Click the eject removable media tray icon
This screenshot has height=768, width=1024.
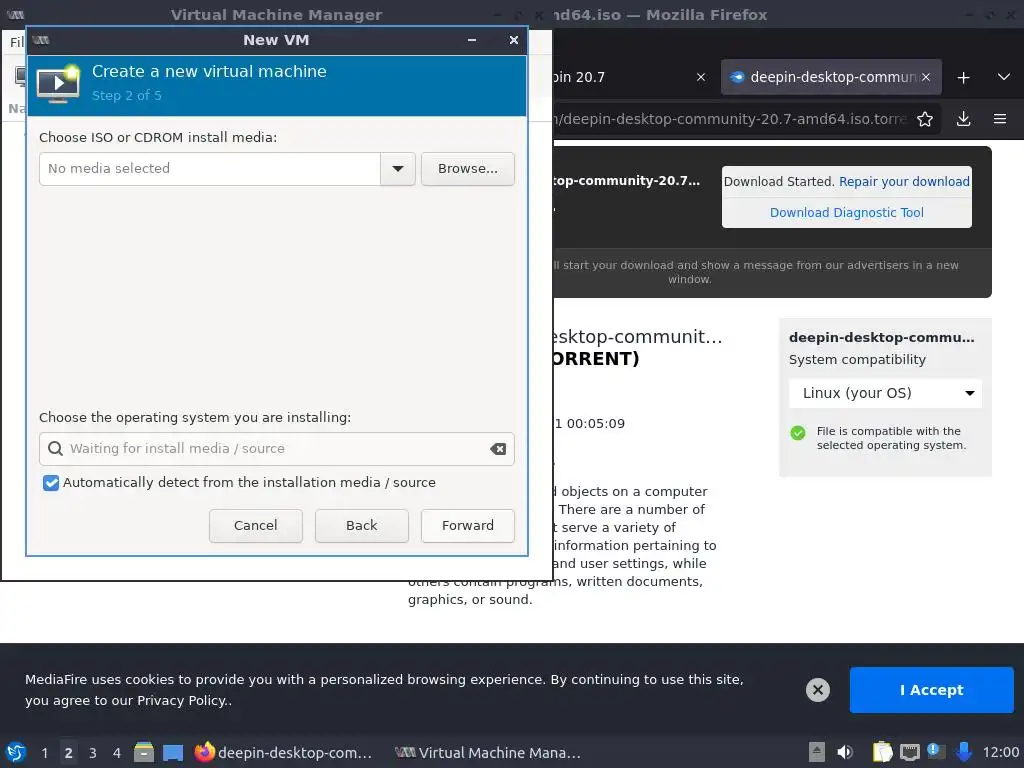coord(816,752)
